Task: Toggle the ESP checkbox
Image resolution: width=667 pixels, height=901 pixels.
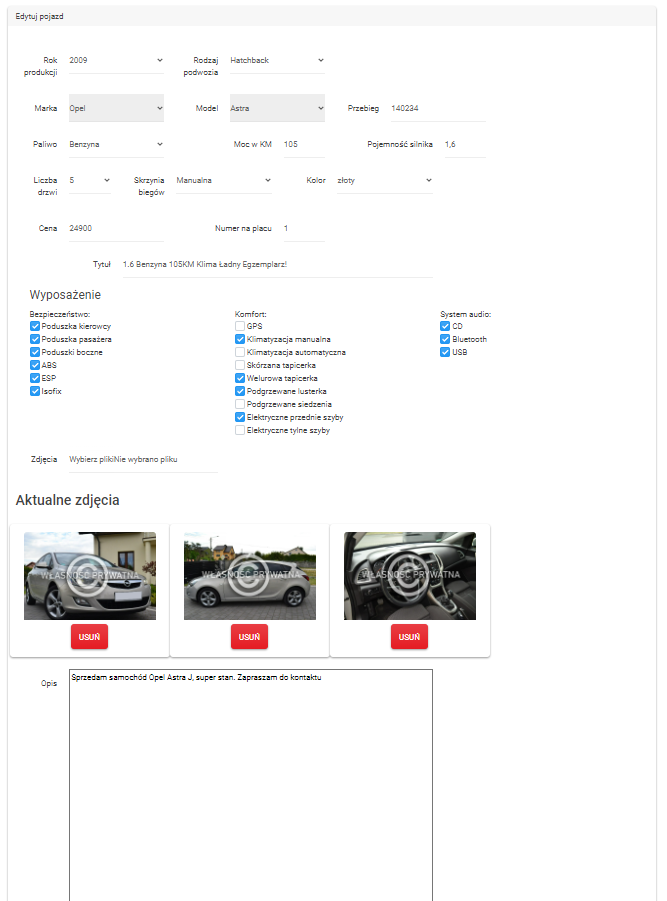Action: 35,378
